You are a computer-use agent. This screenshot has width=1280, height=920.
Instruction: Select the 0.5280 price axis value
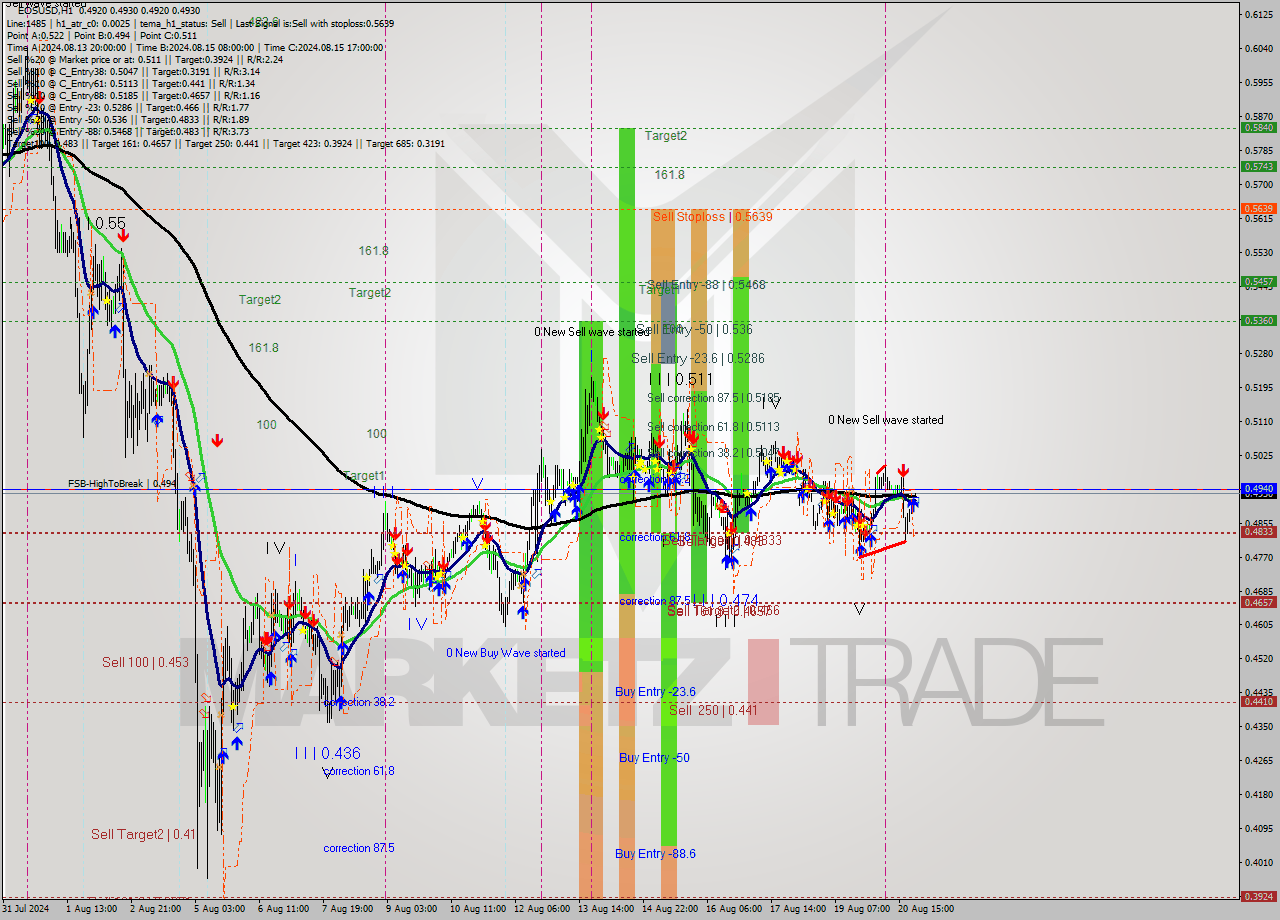[1258, 353]
